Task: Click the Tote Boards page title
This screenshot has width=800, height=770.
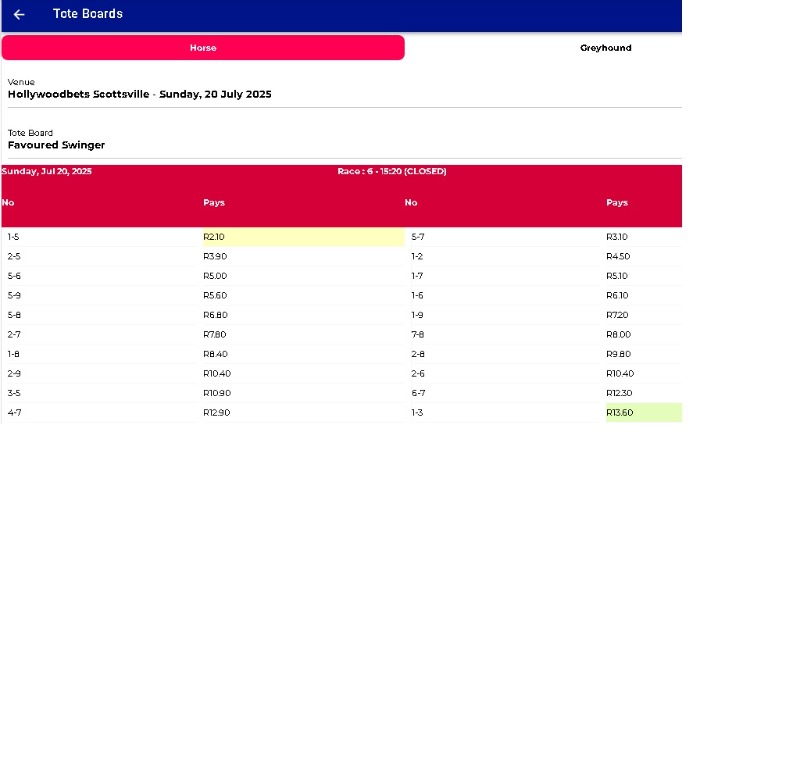Action: pos(88,14)
